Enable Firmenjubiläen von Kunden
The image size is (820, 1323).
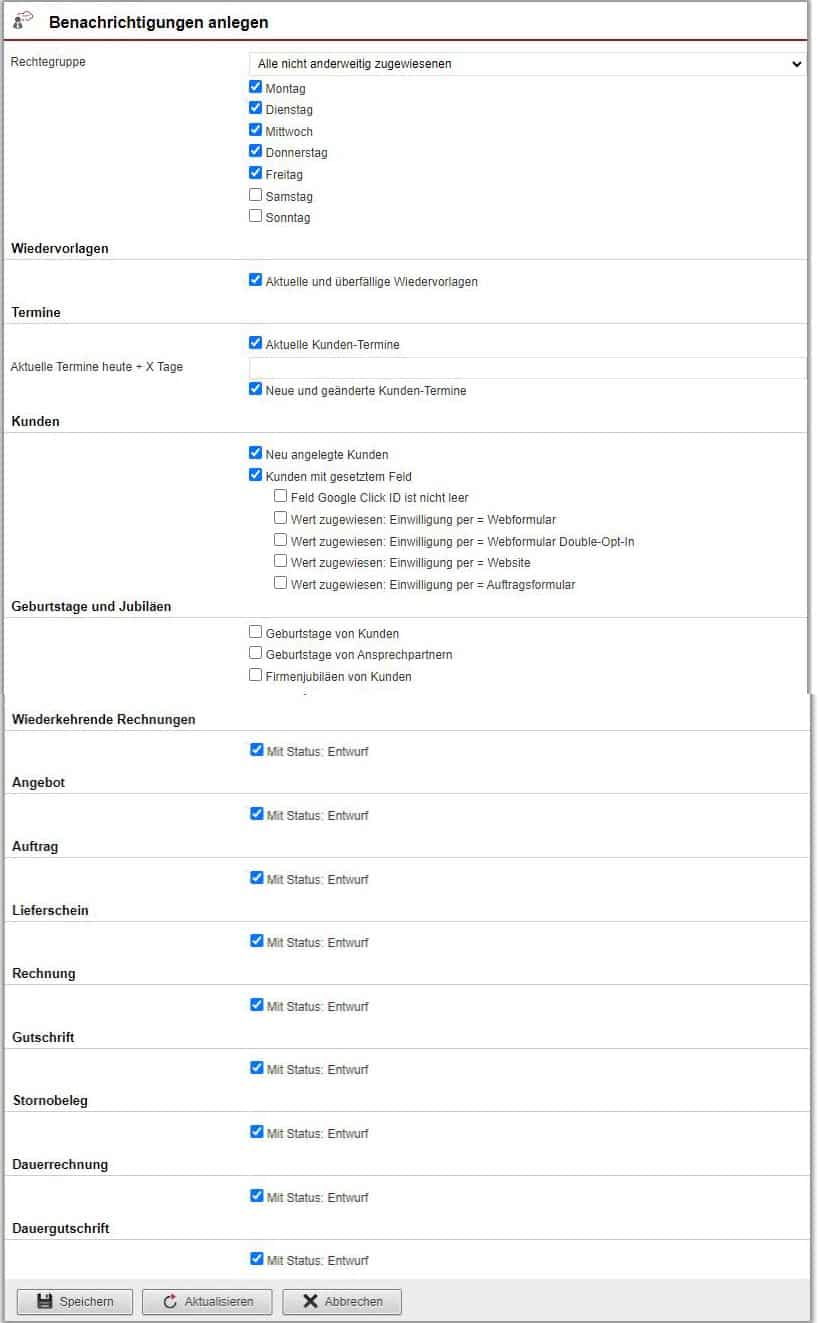point(256,676)
